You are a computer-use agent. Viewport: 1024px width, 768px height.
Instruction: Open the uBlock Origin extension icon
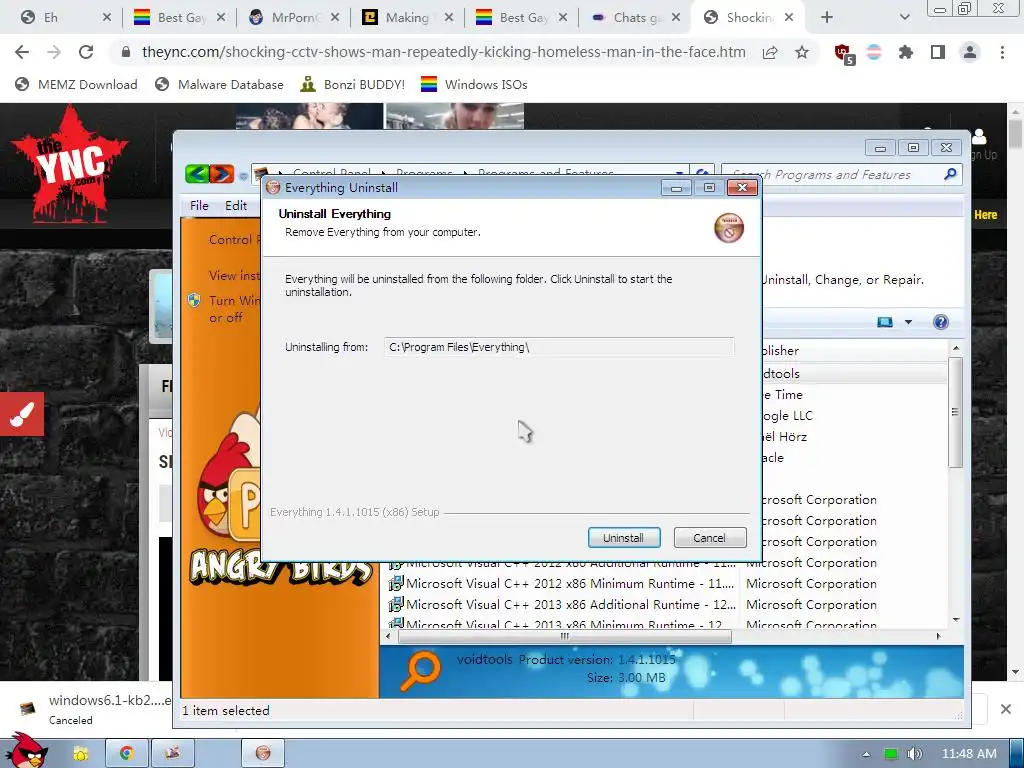pos(844,54)
